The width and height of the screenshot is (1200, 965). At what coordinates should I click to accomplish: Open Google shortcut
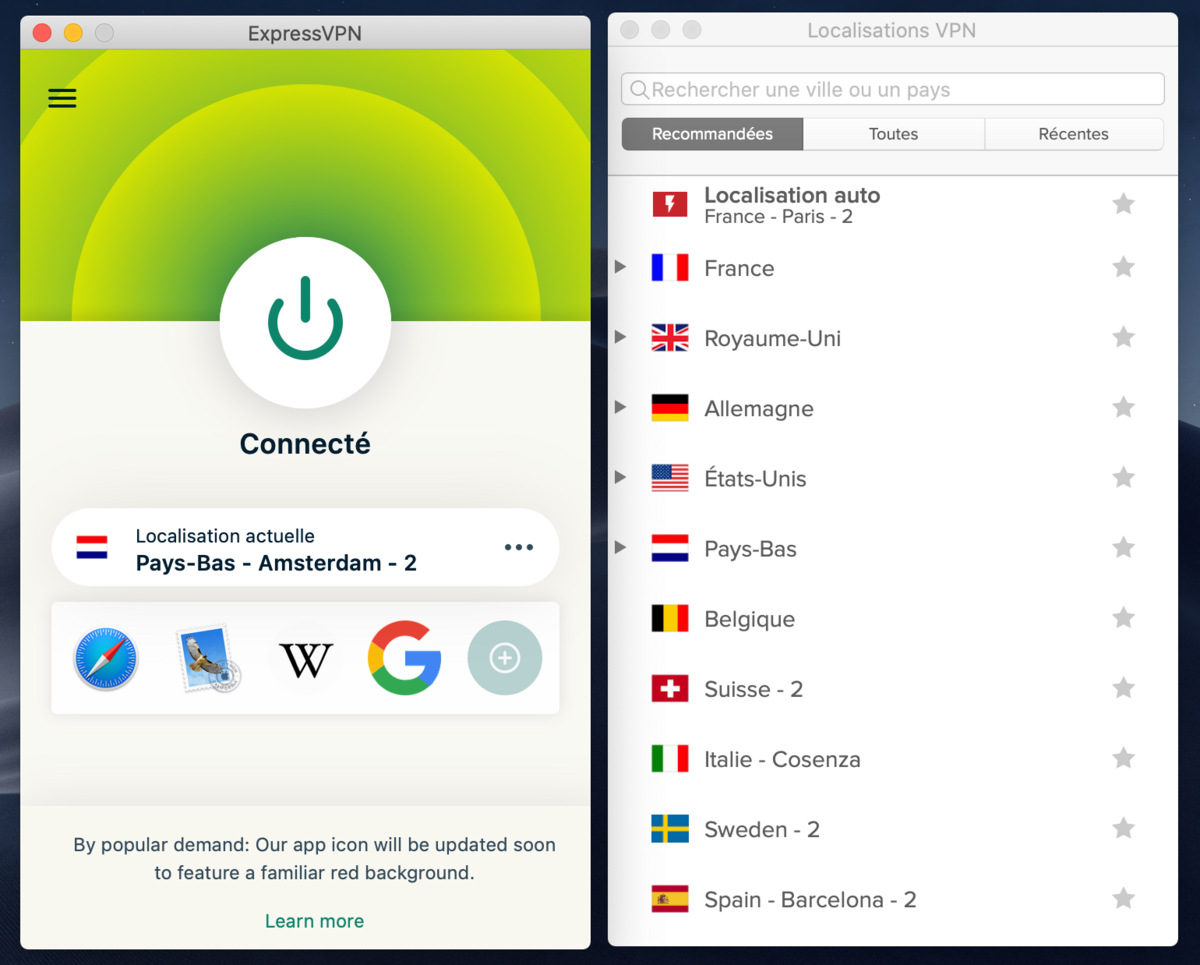[x=404, y=658]
